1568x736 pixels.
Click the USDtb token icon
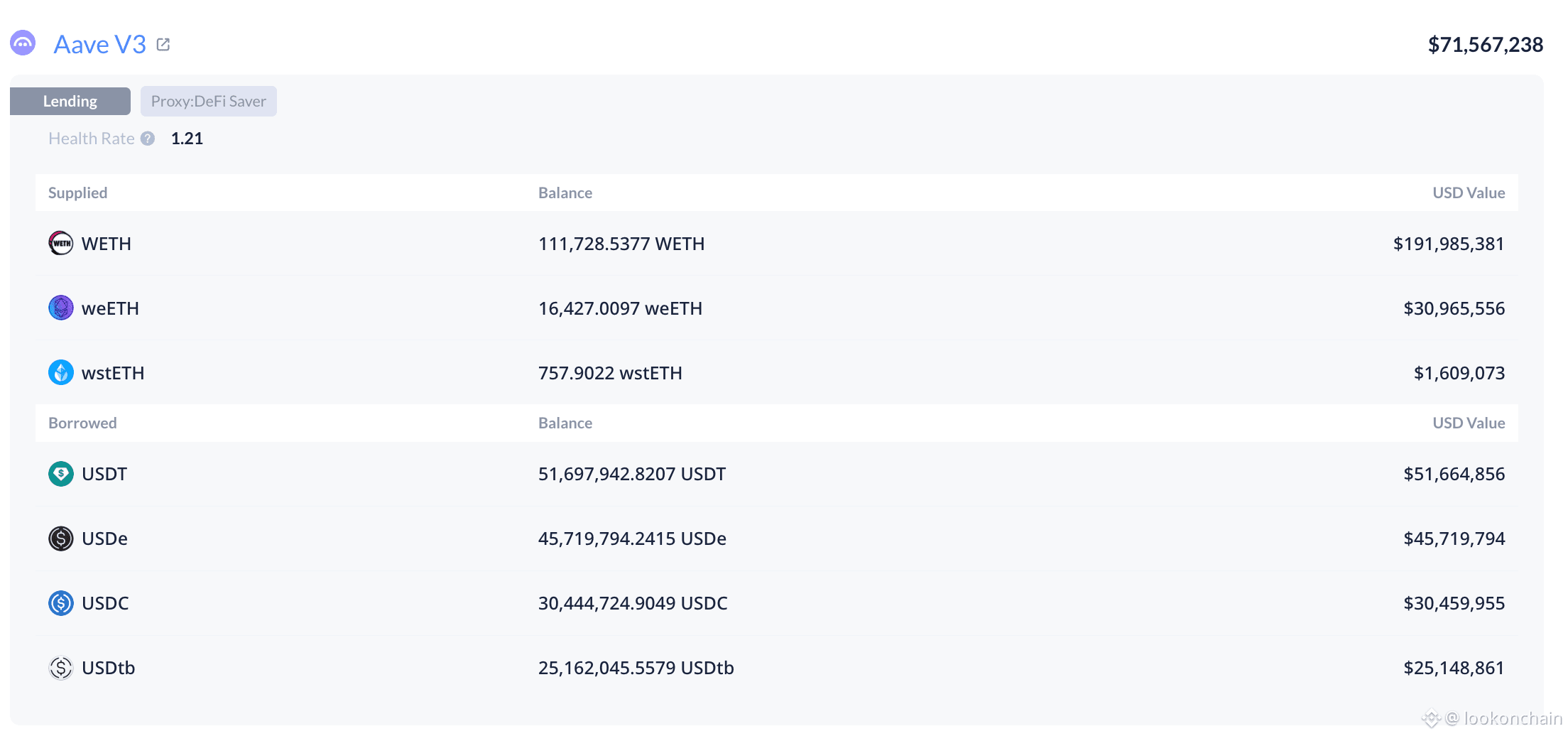tap(61, 668)
